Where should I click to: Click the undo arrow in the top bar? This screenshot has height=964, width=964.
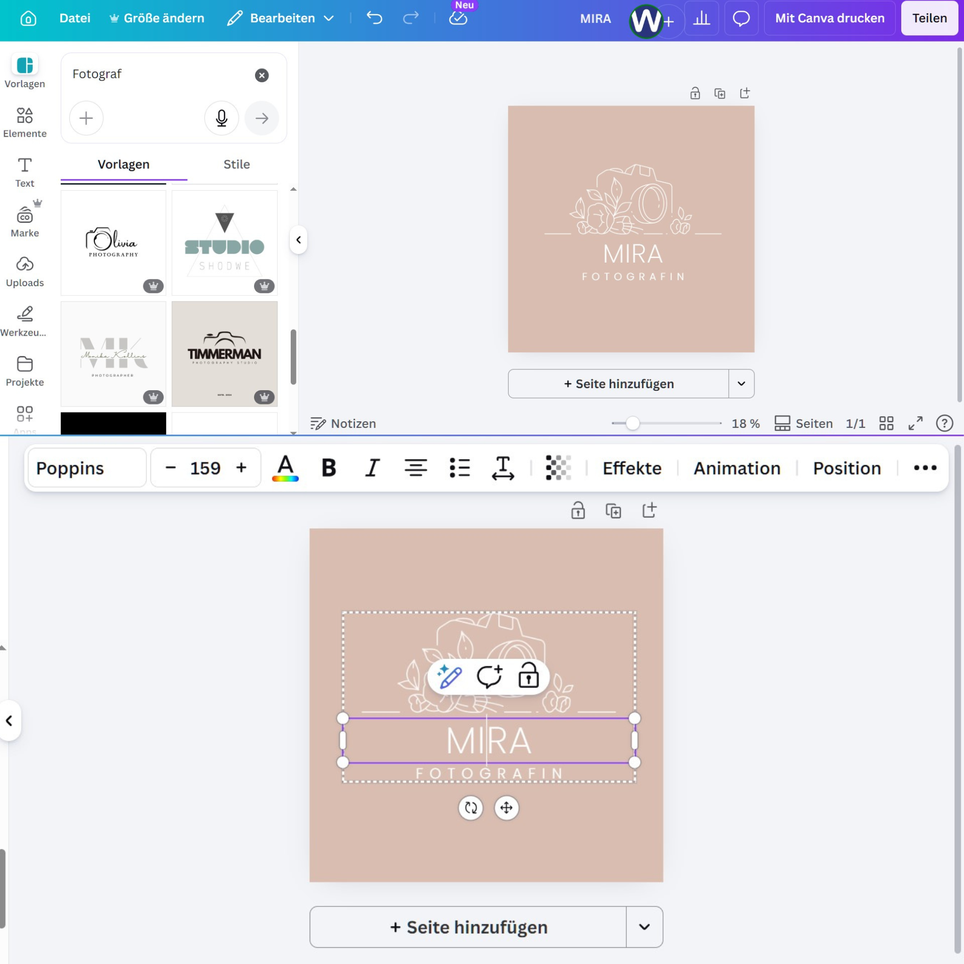[374, 18]
